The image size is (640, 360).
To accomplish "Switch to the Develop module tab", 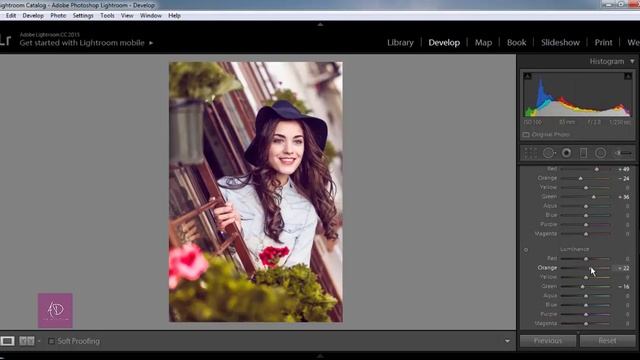I will click(444, 42).
